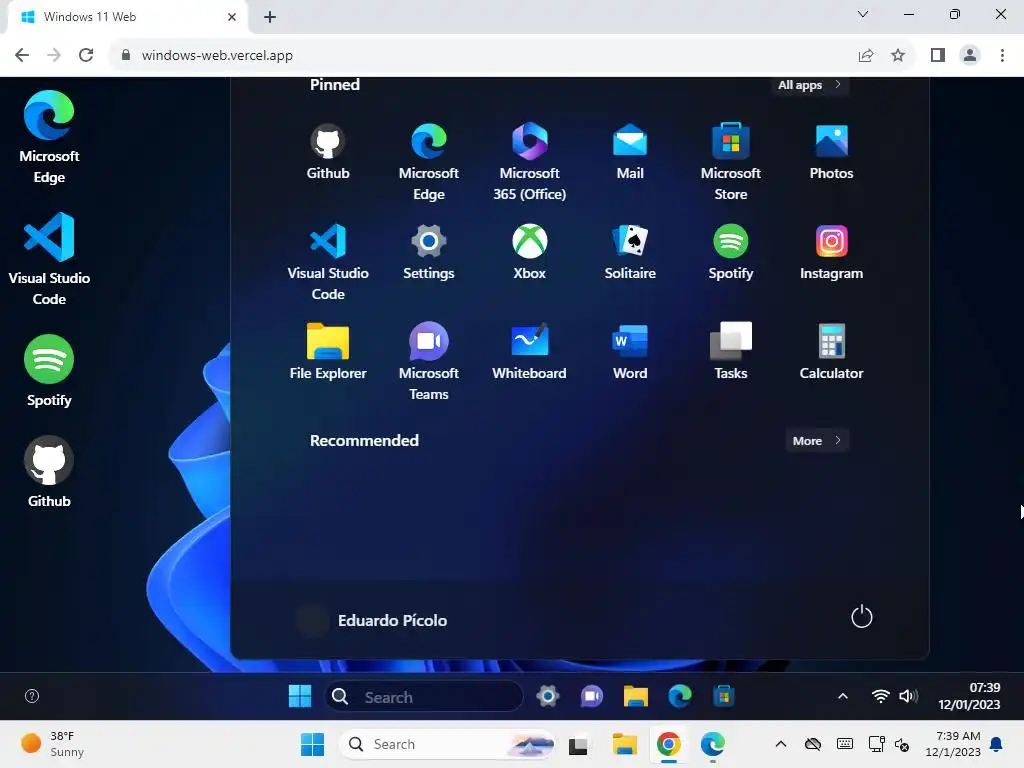Select Visual Studio Code desktop shortcut
Image resolution: width=1024 pixels, height=768 pixels.
click(x=49, y=259)
